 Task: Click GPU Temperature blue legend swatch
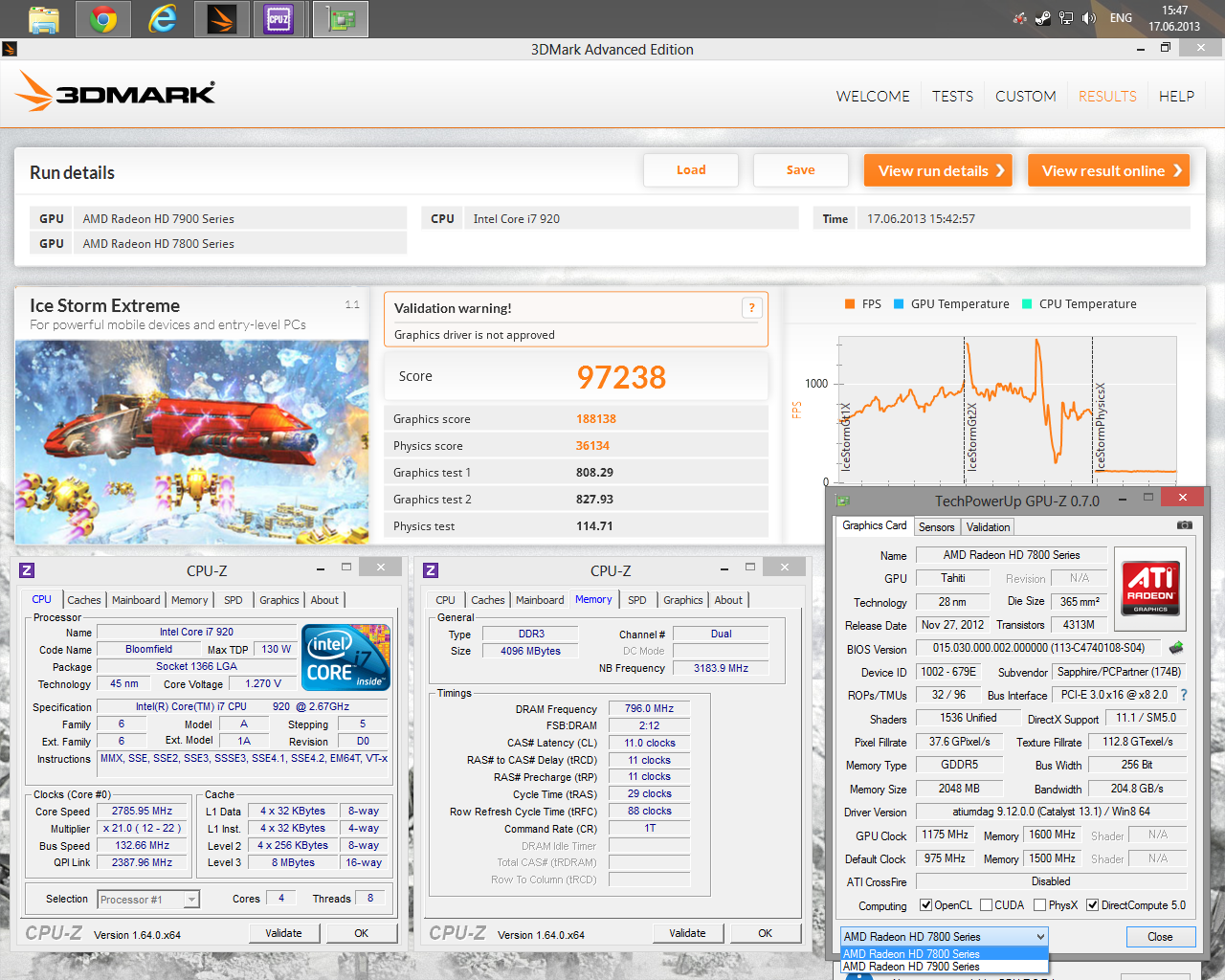click(899, 304)
